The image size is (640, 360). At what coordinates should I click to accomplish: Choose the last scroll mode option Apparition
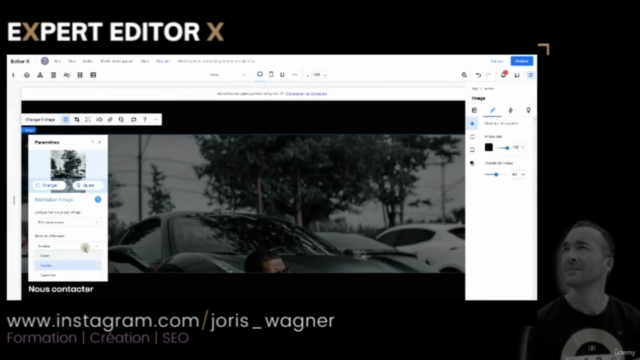[68, 275]
